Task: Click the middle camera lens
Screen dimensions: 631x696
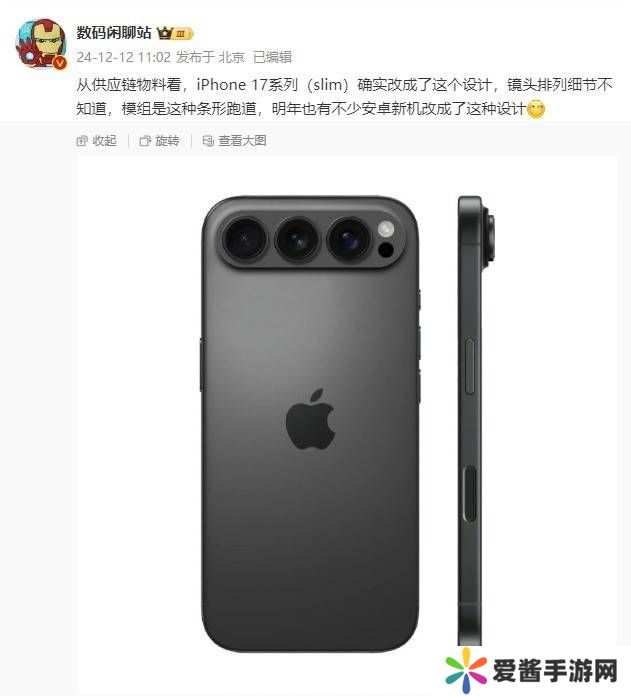Action: 297,239
